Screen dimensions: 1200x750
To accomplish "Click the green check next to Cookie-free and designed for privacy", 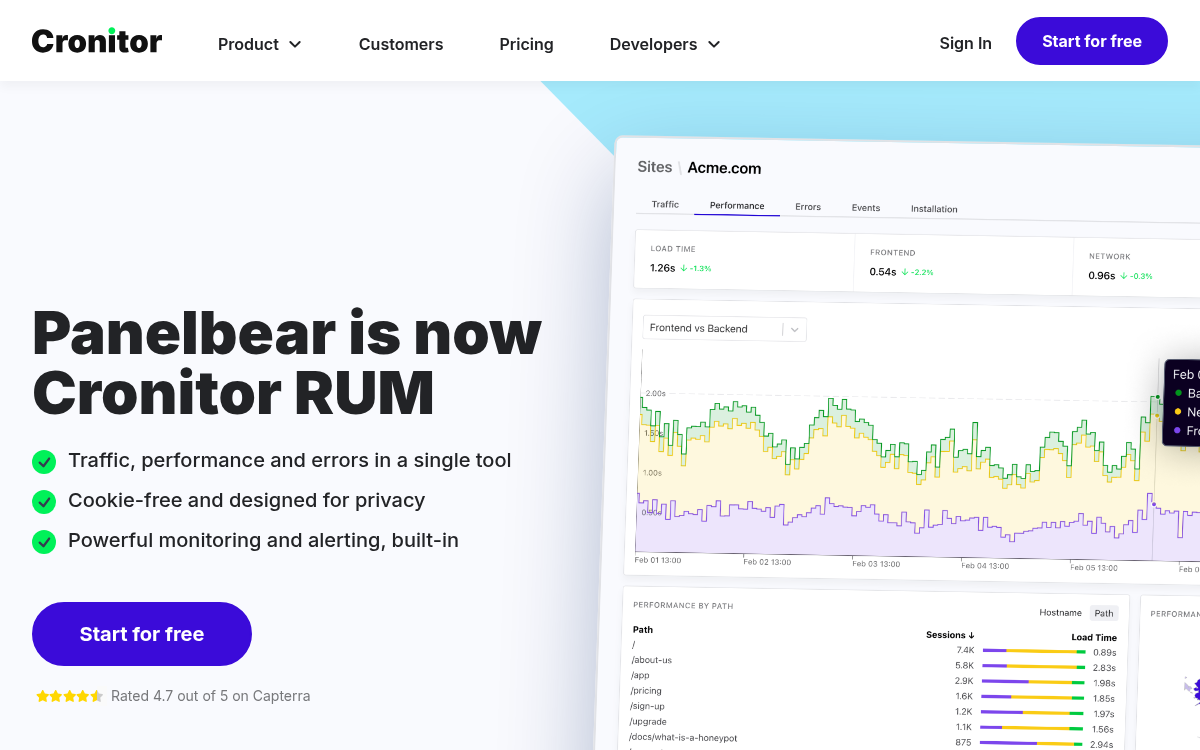I will pyautogui.click(x=44, y=501).
